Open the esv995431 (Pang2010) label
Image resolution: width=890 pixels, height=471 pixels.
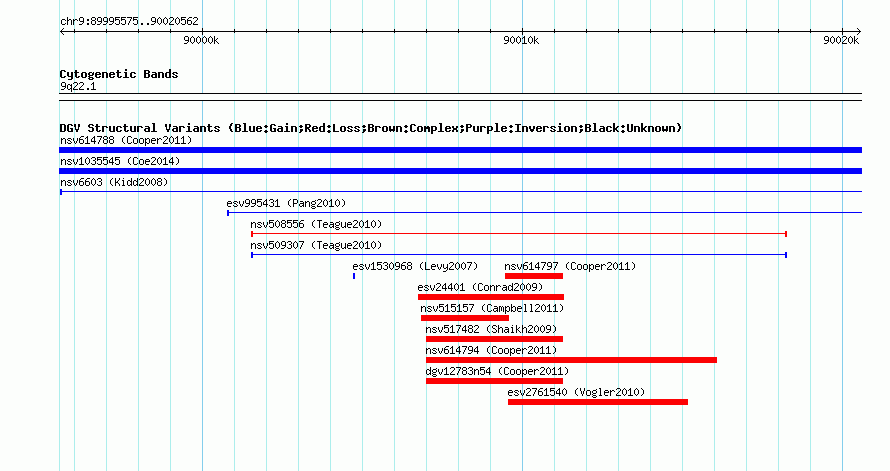click(286, 203)
